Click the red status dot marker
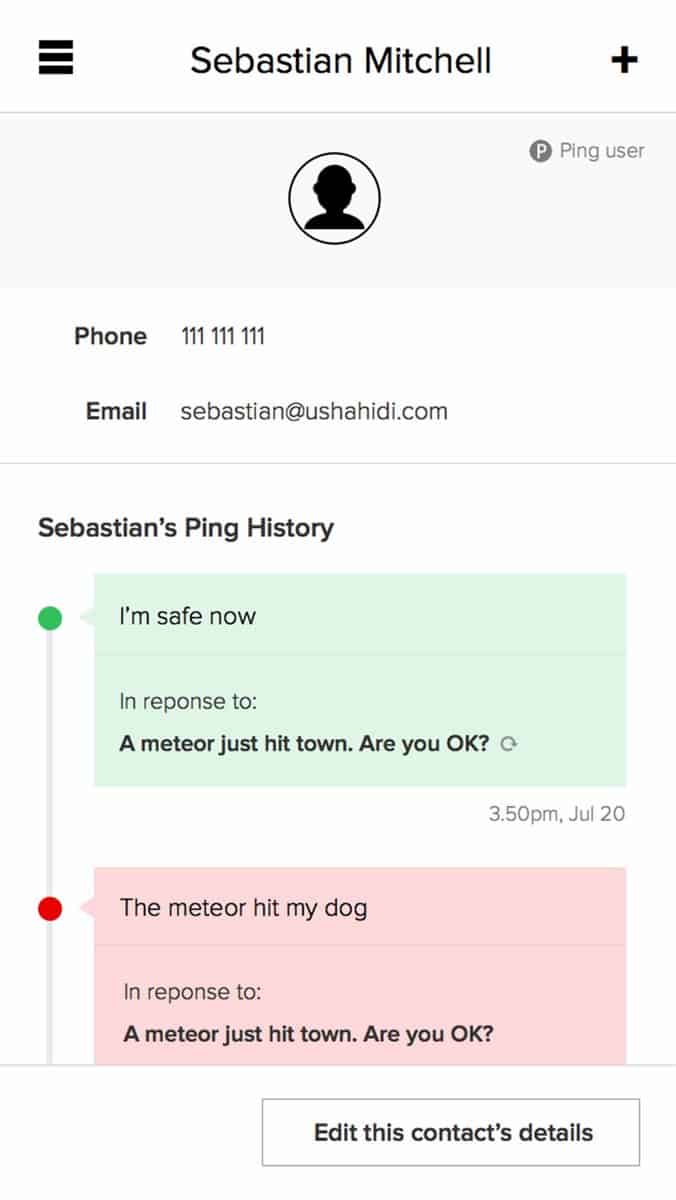The image size is (676, 1200). 50,909
